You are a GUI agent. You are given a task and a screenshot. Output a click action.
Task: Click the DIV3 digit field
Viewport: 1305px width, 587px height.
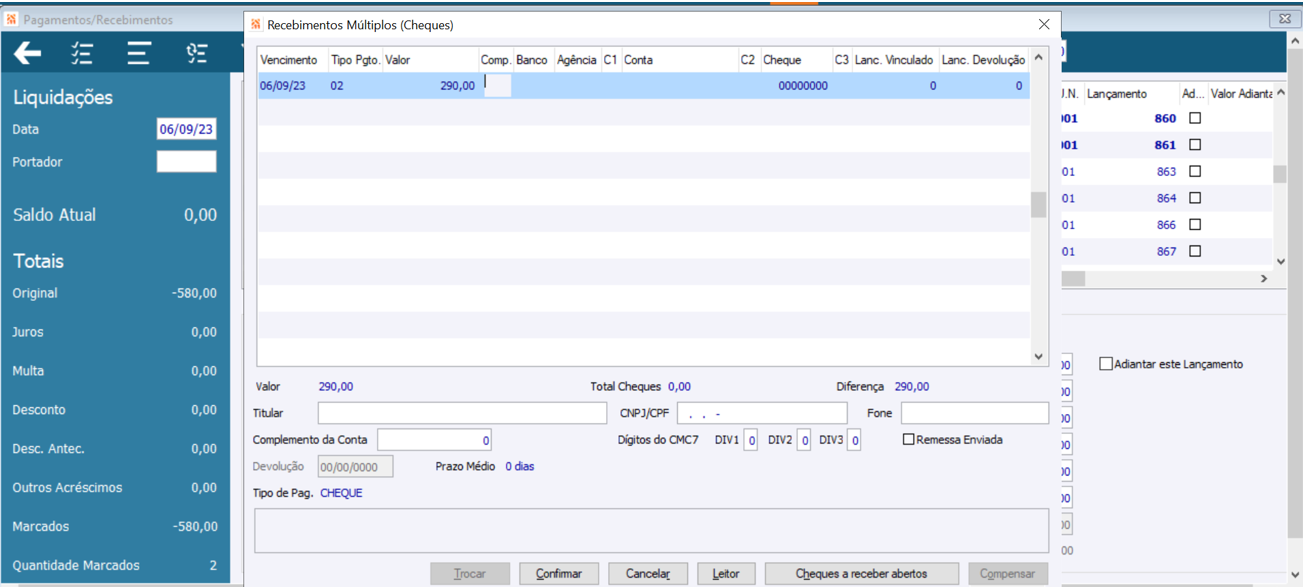click(854, 440)
